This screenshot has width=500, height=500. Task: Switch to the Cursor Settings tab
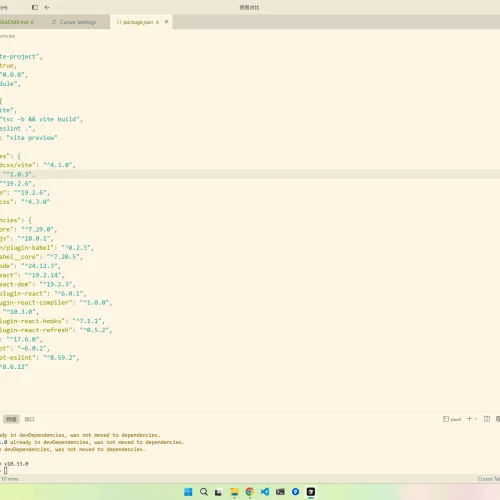pos(74,22)
